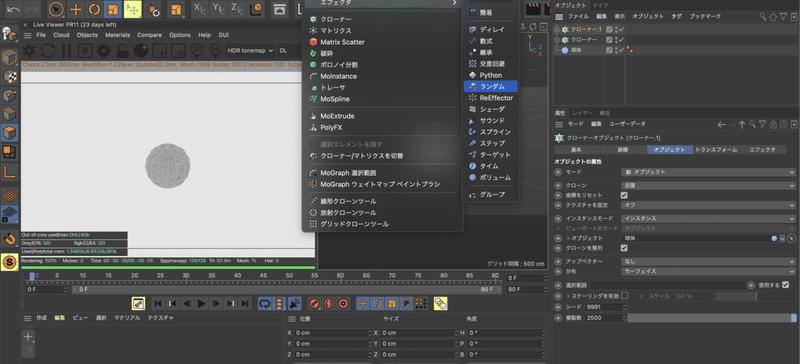The height and width of the screenshot is (364, 800).
Task: Click frame 45 on timeline ruler
Action: pyautogui.click(x=263, y=276)
